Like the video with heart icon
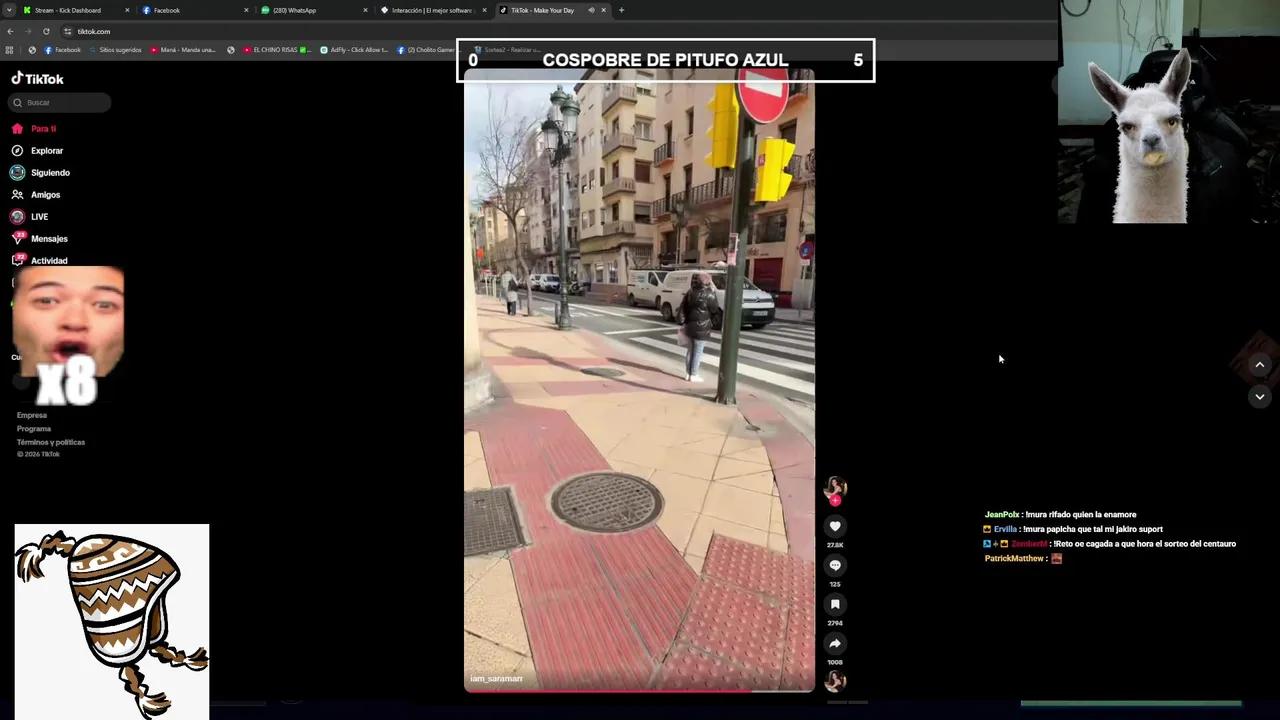The image size is (1280, 720). tap(835, 526)
